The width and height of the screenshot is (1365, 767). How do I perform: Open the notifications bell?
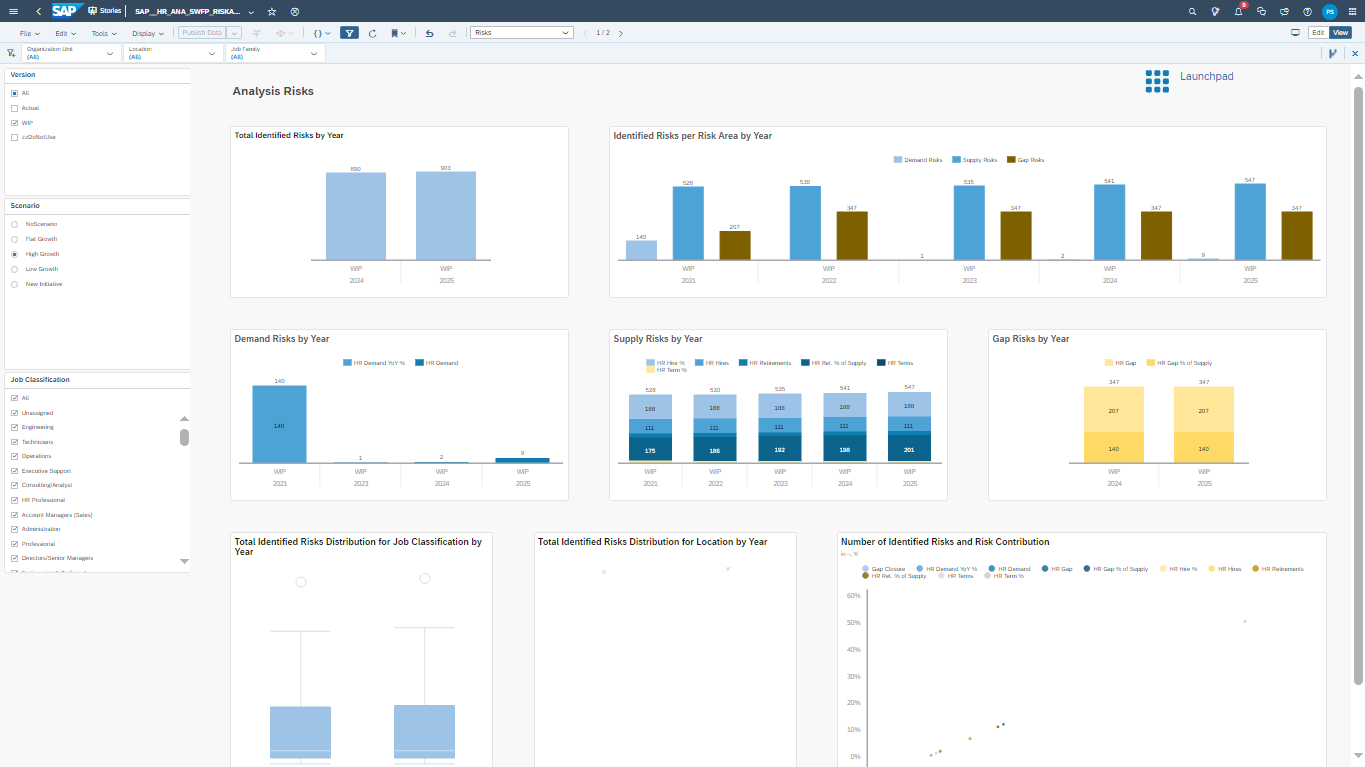tap(1238, 11)
